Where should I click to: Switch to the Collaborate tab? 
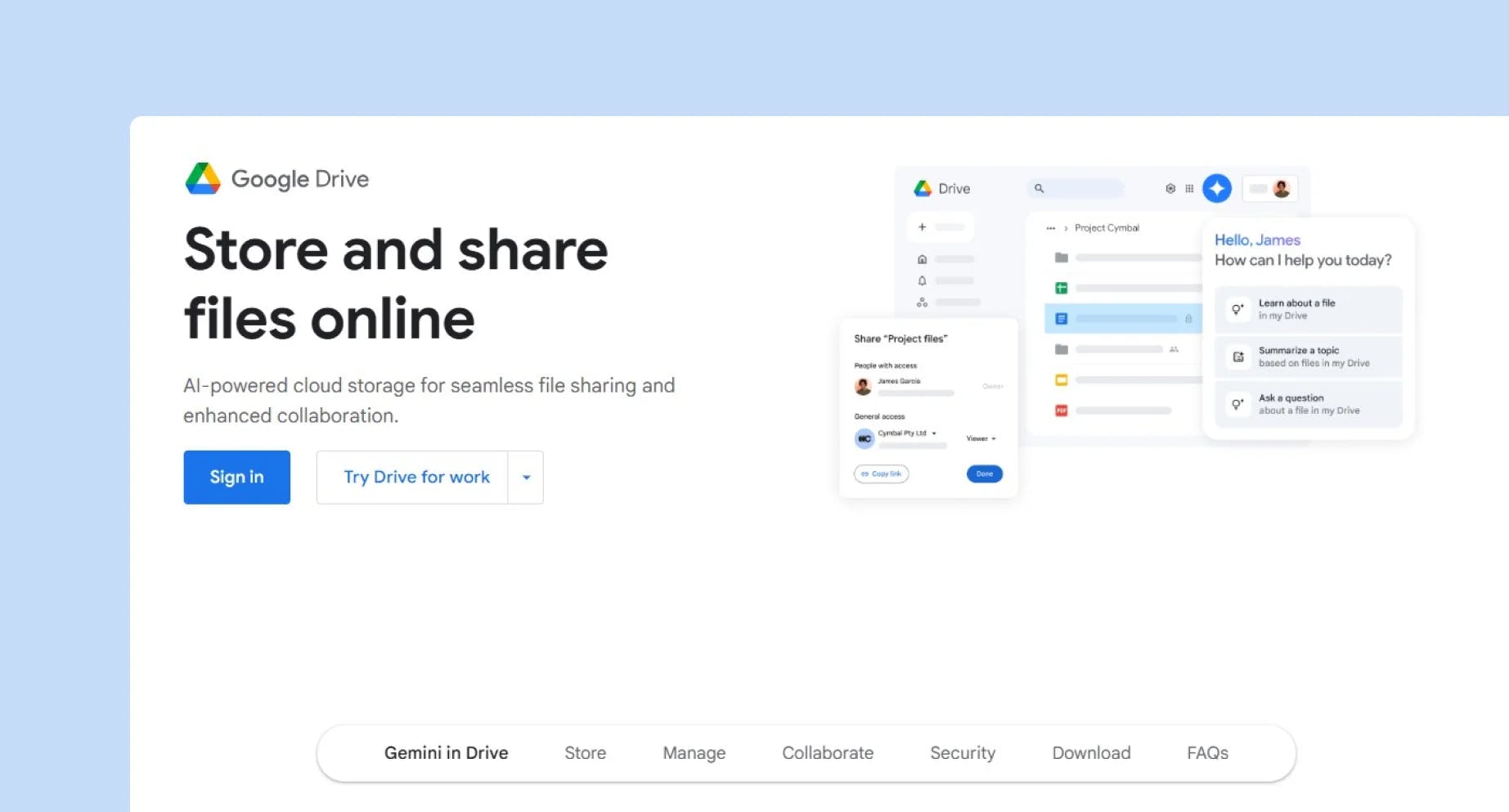[828, 753]
